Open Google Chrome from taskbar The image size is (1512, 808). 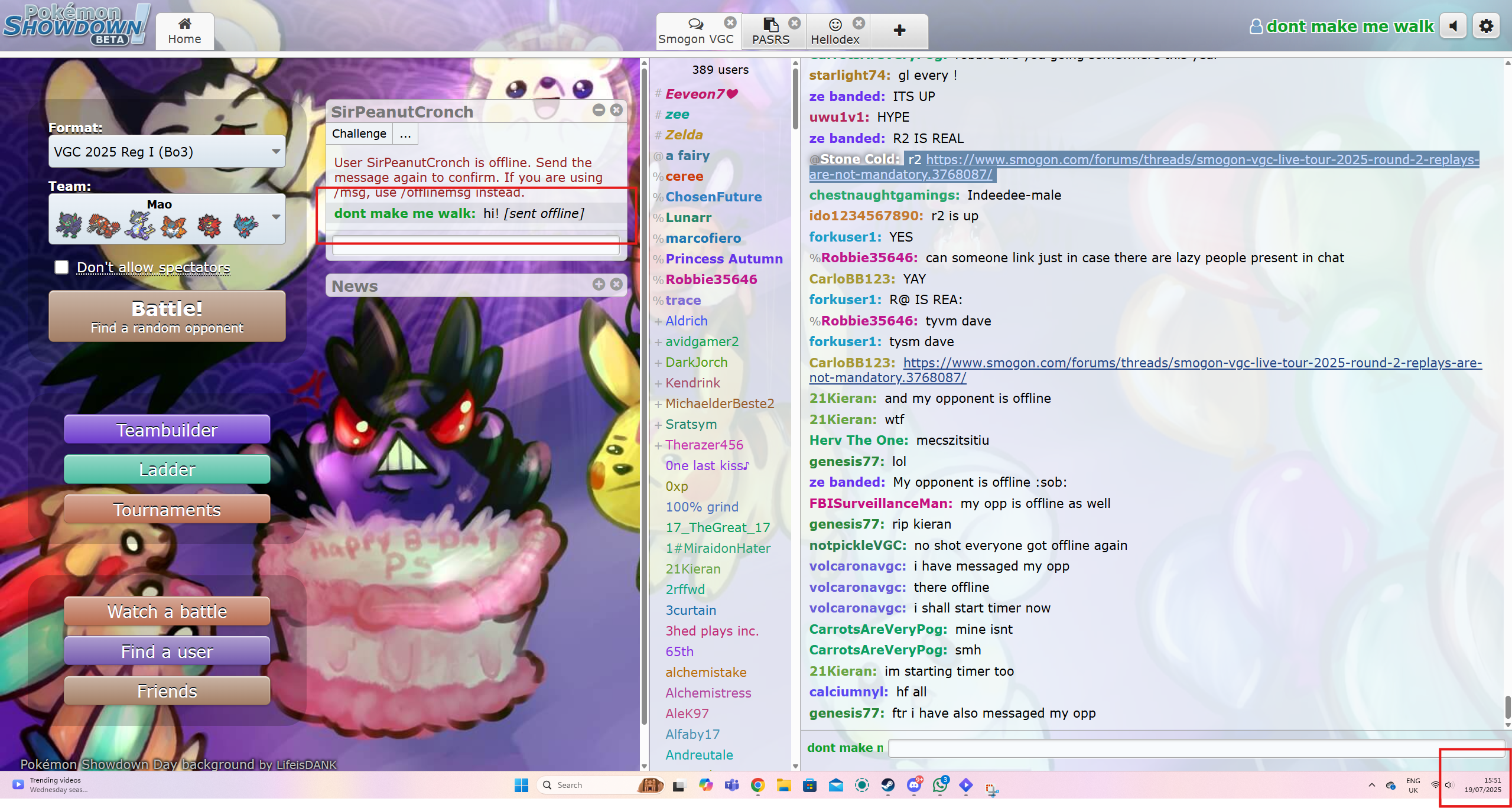click(x=758, y=785)
